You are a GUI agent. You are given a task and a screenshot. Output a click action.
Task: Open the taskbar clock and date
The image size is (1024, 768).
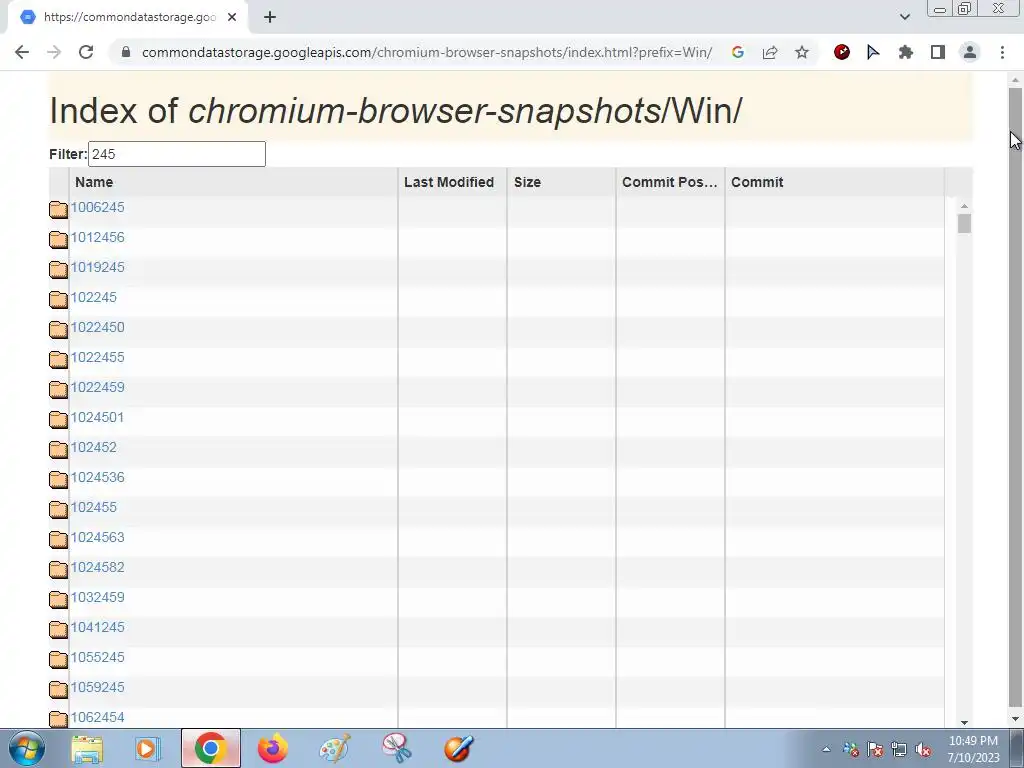[973, 749]
